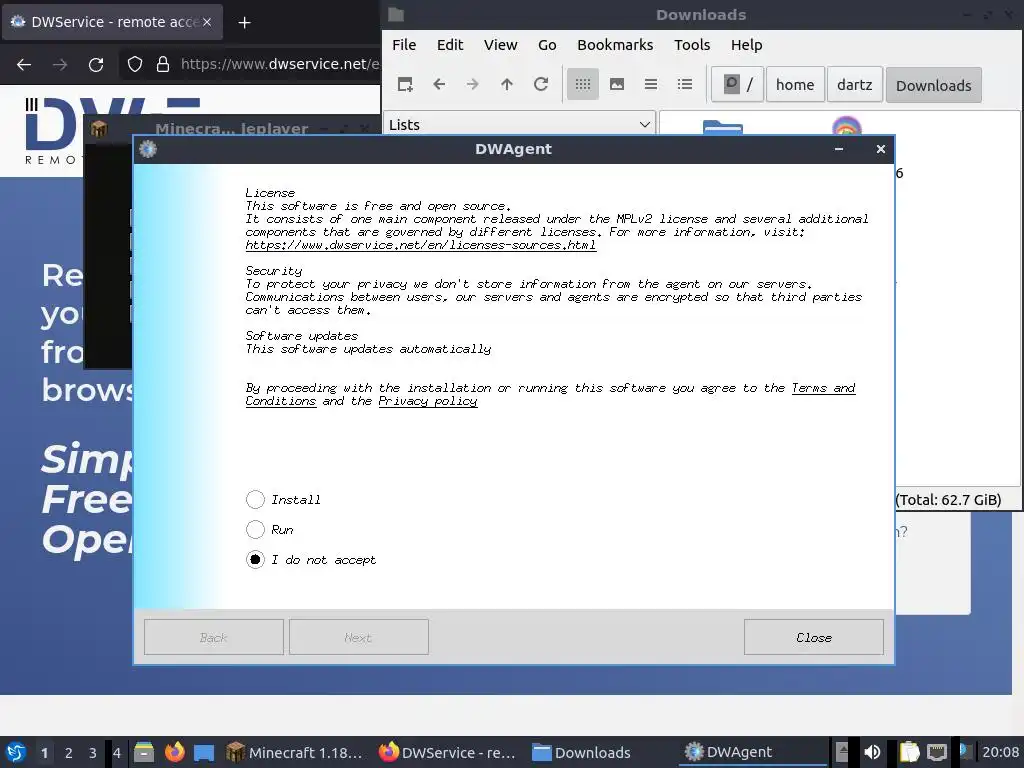Image resolution: width=1024 pixels, height=768 pixels.
Task: Go forward in the file manager
Action: click(x=473, y=84)
